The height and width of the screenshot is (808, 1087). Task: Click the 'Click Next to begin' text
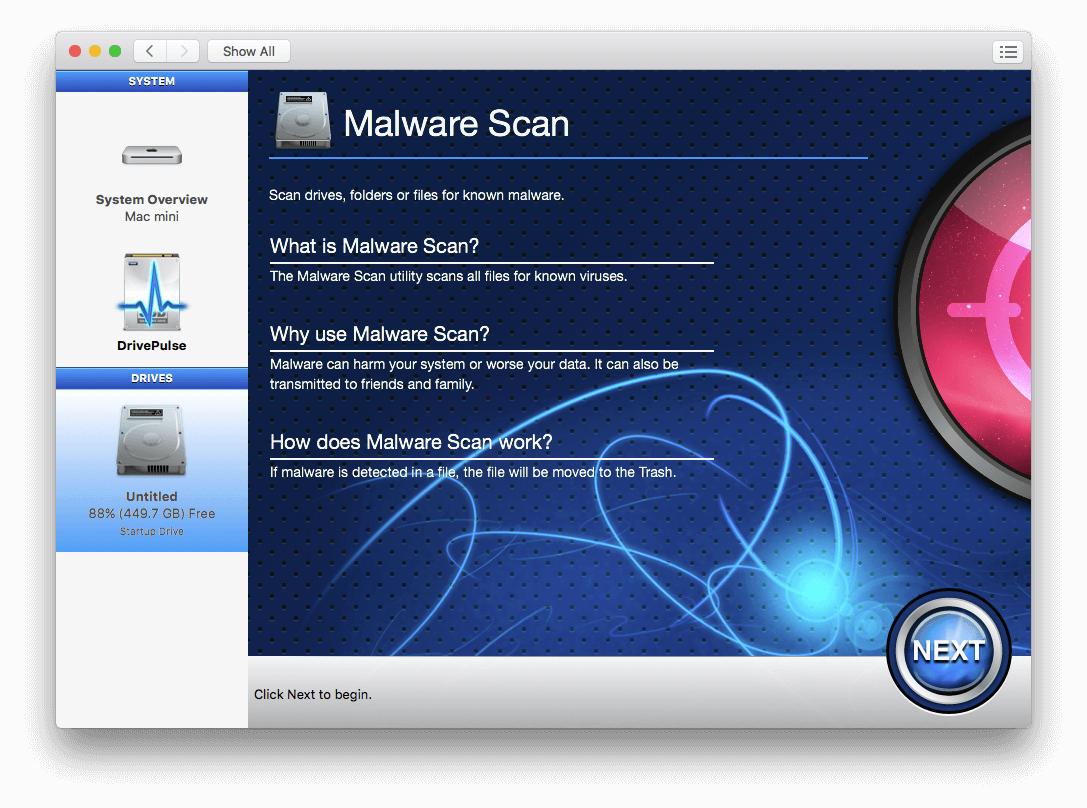312,693
